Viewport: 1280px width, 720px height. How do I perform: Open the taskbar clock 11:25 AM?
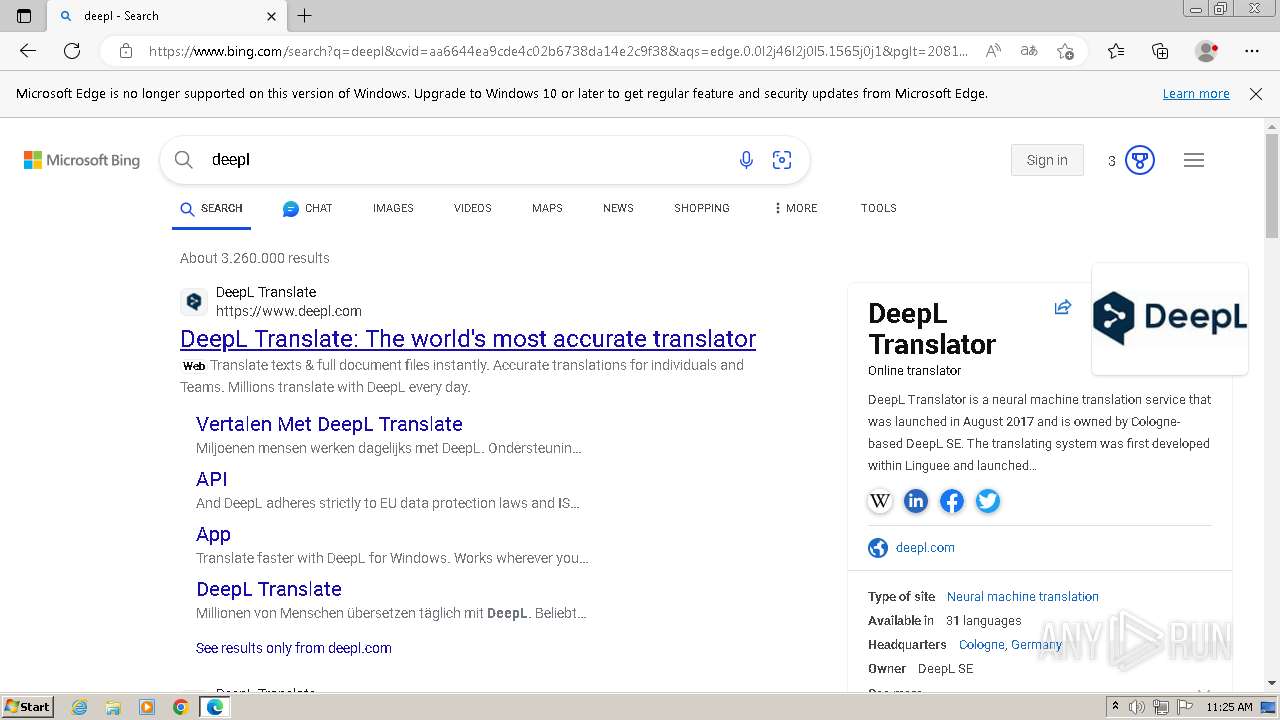[1229, 707]
